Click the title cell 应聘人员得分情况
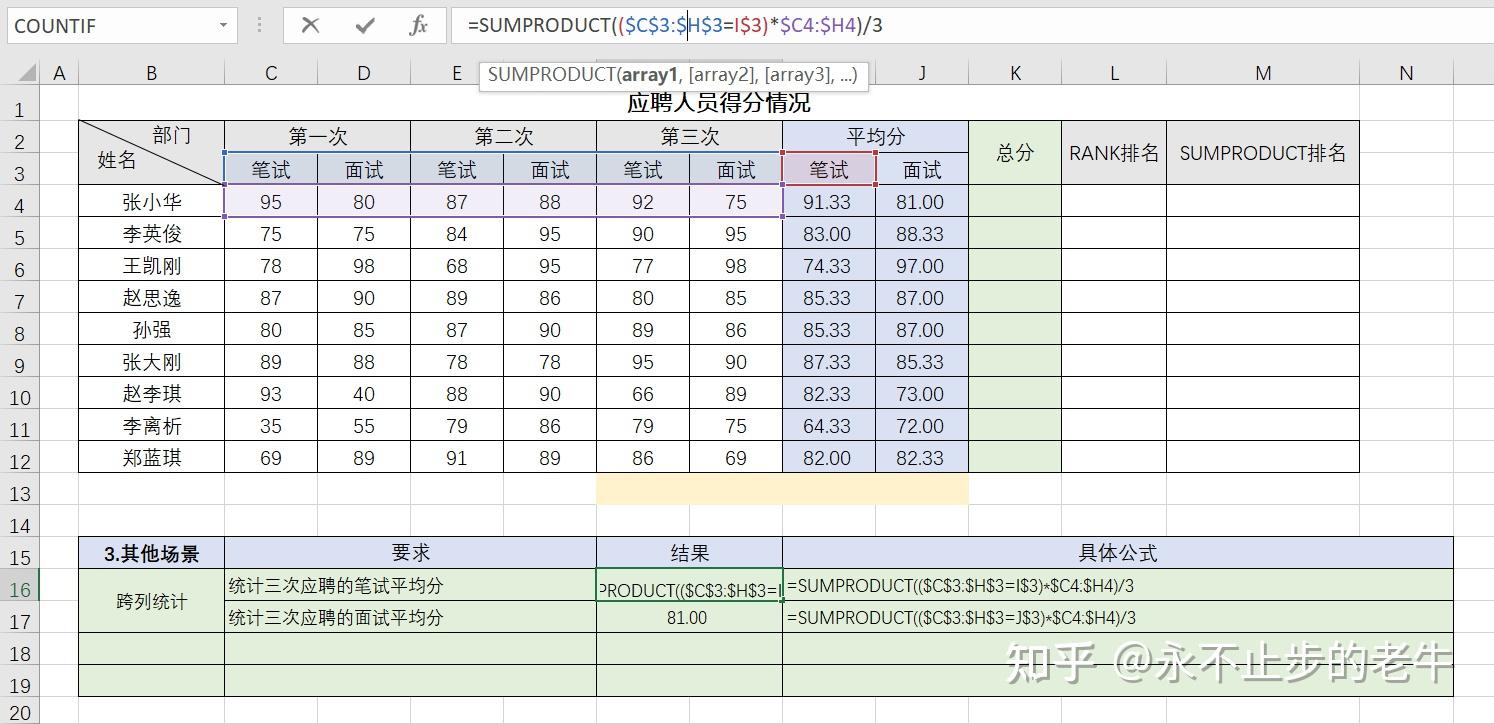1494x724 pixels. 718,103
